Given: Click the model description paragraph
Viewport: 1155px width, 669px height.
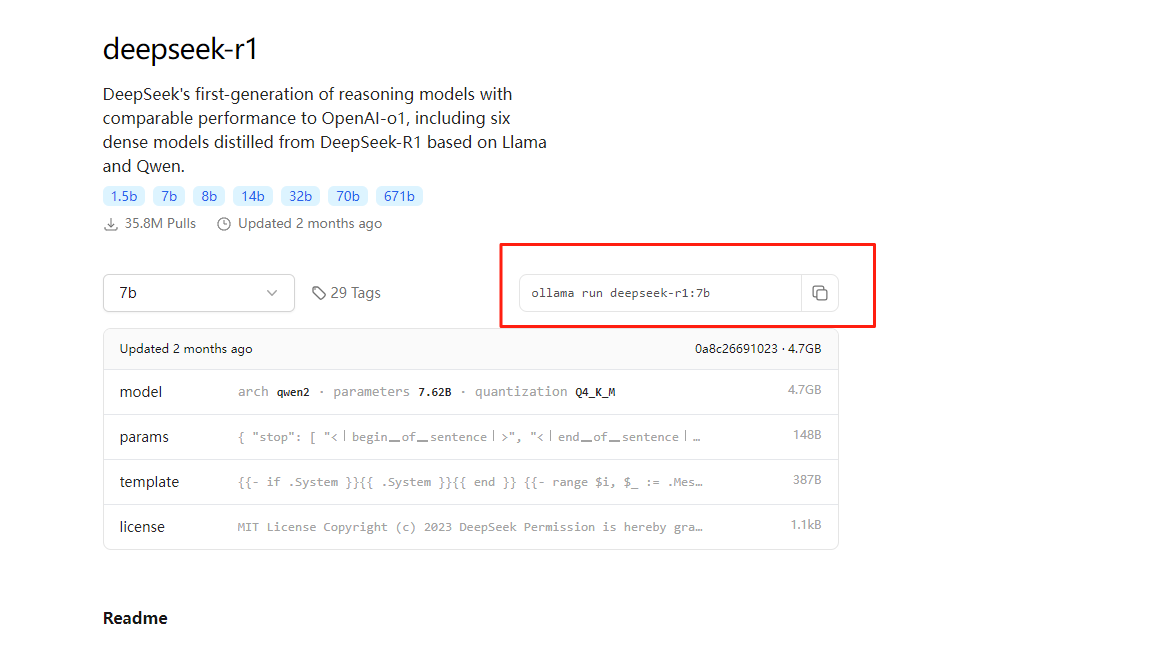Looking at the screenshot, I should click(324, 130).
